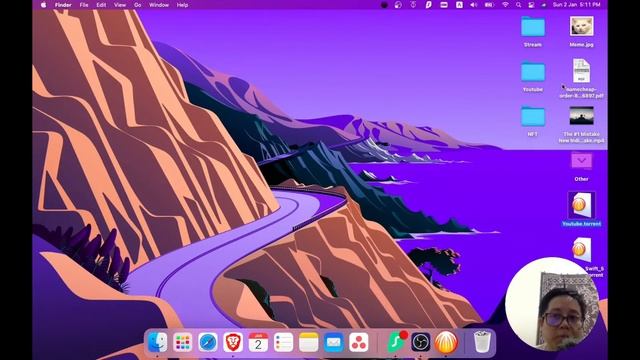The height and width of the screenshot is (360, 640).
Task: Launch Safari from the Dock
Action: tap(208, 342)
